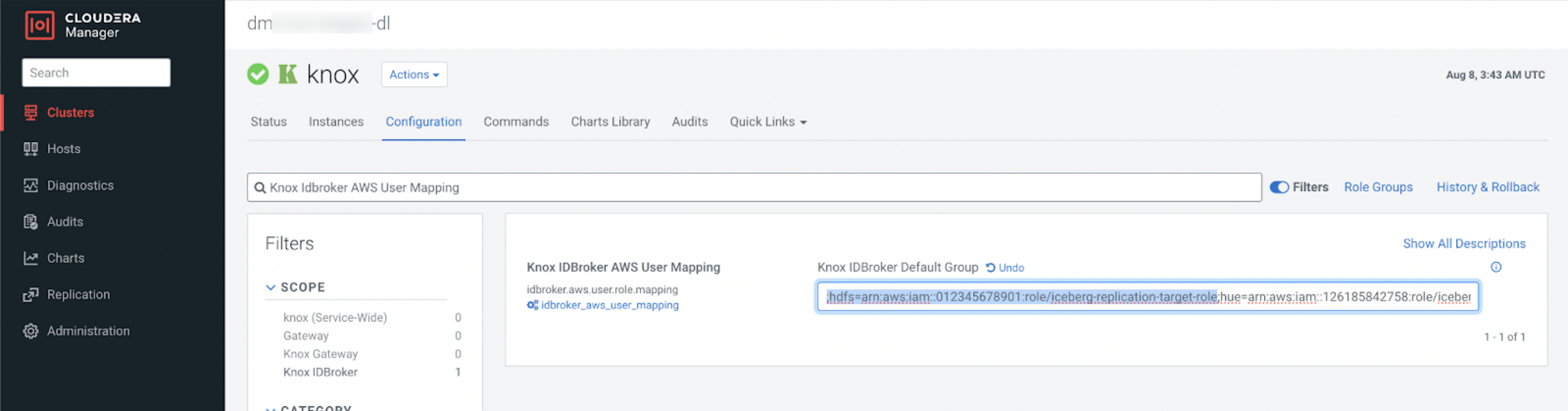Image resolution: width=1568 pixels, height=411 pixels.
Task: Click the Undo arrow icon
Action: (x=990, y=267)
